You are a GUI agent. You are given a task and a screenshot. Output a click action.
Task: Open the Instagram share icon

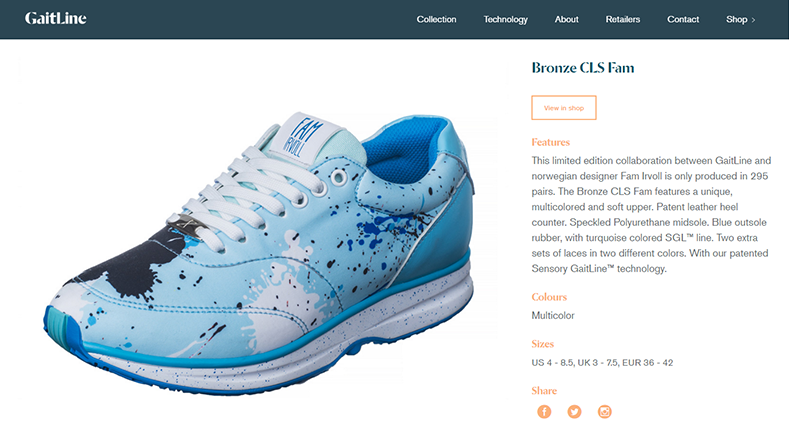coord(604,412)
